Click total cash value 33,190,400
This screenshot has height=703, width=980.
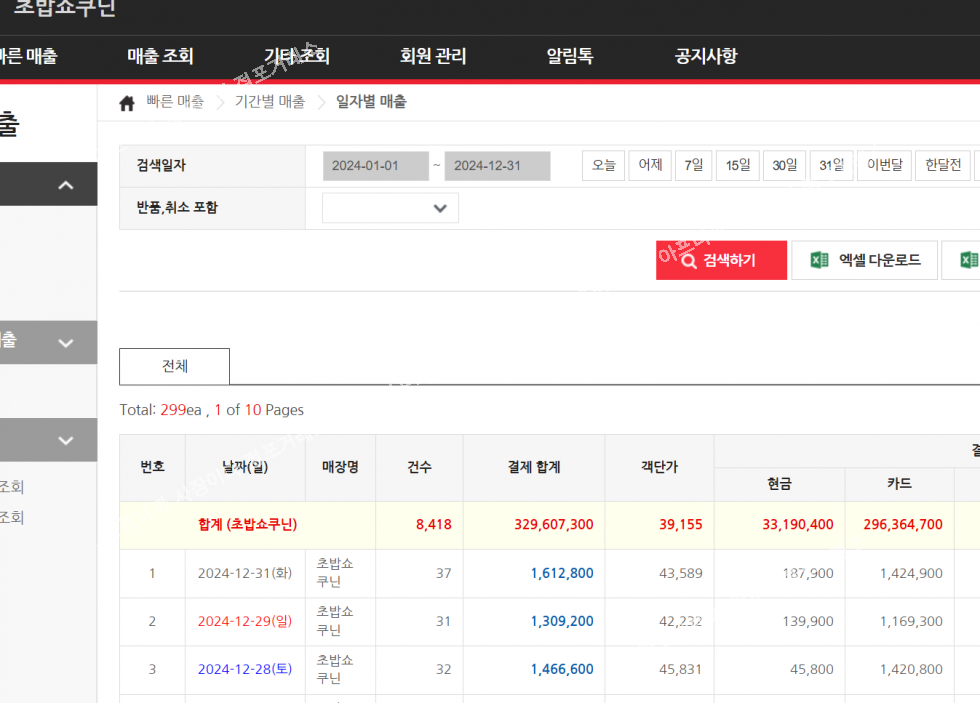(798, 525)
